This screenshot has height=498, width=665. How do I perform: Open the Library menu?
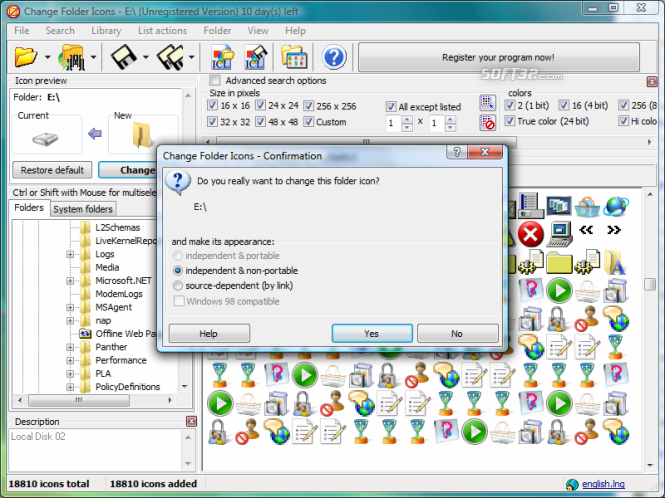click(106, 31)
